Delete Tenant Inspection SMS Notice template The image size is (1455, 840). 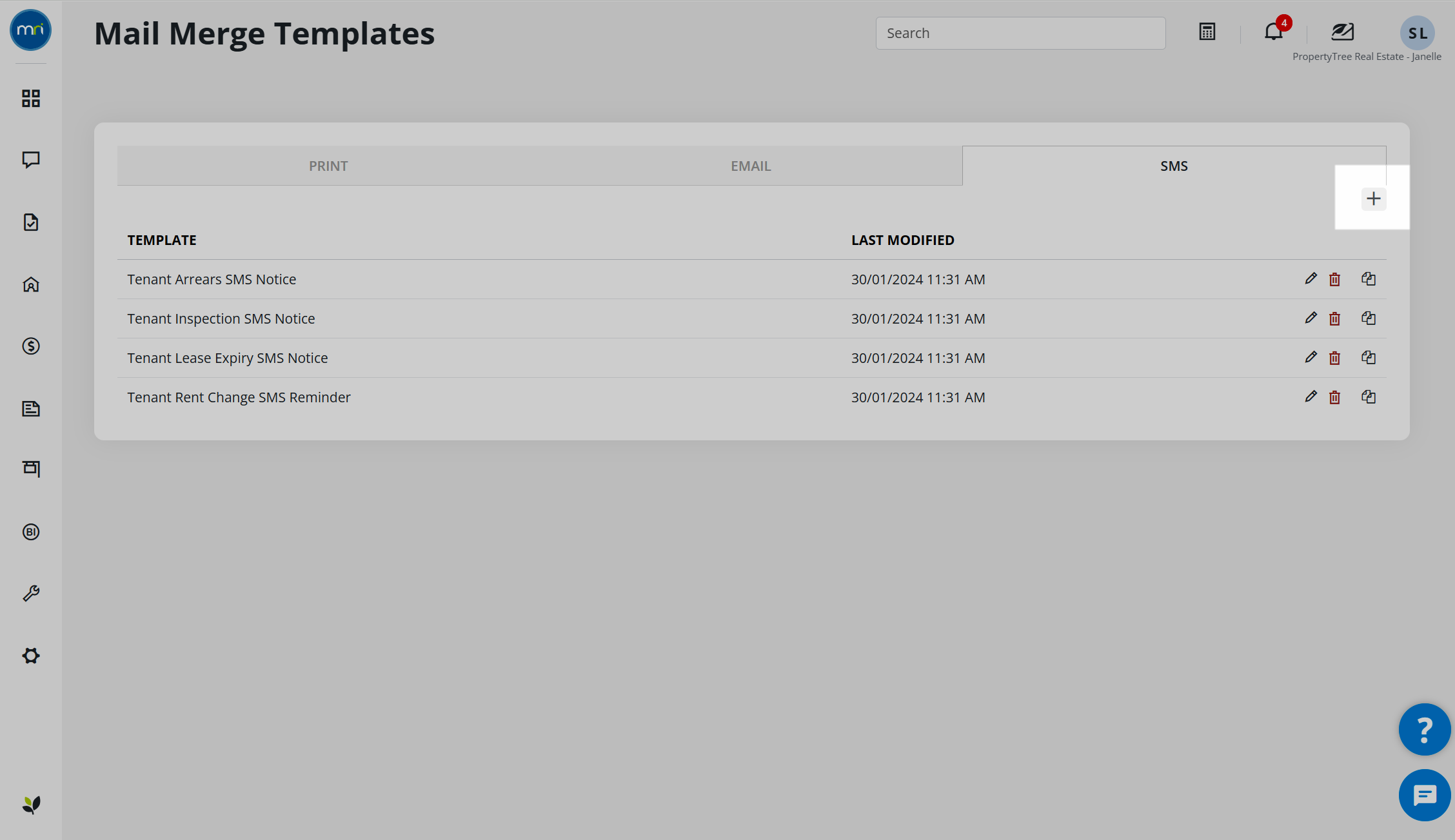point(1334,318)
